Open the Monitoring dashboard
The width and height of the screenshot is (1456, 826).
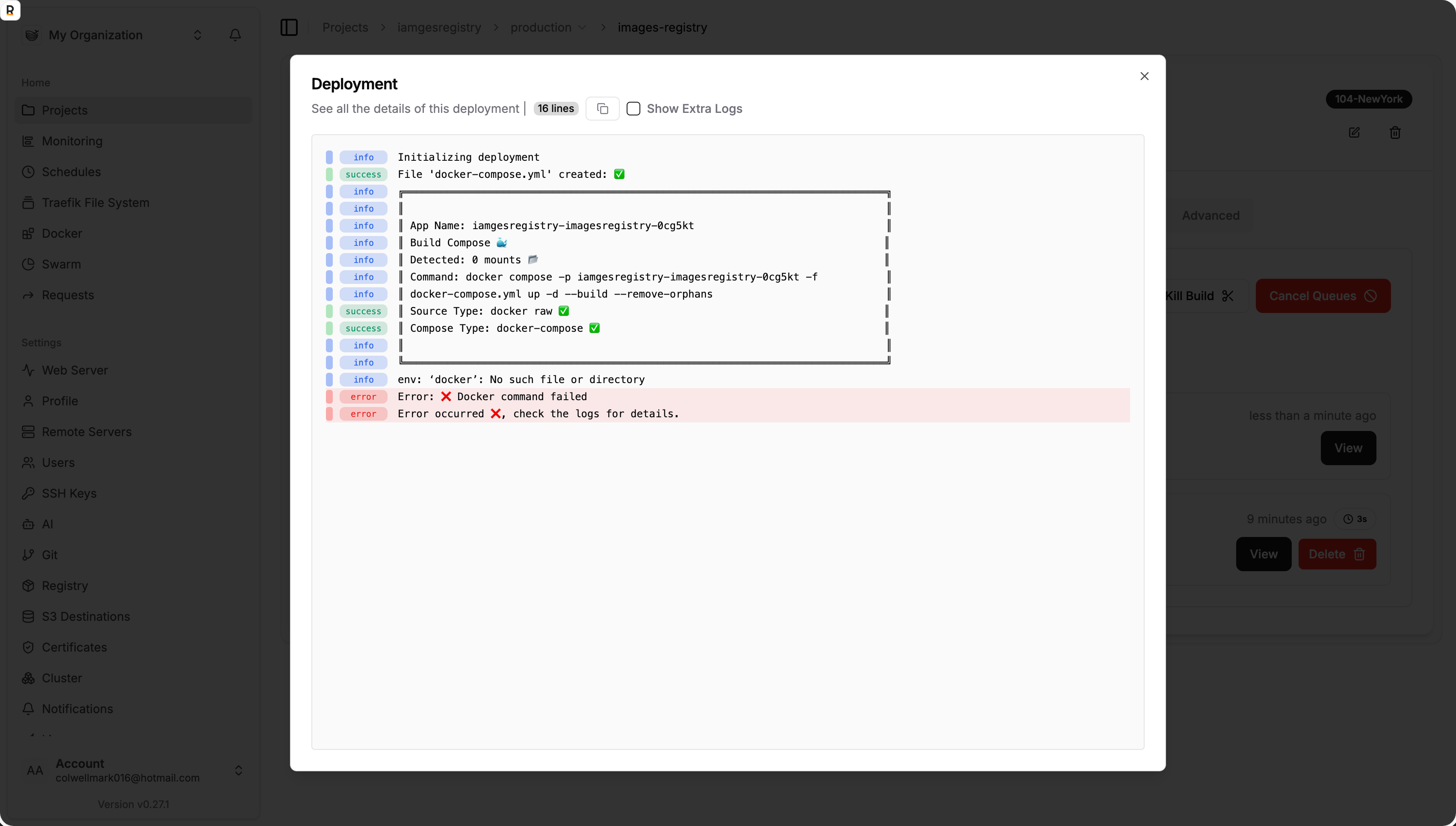tap(72, 141)
